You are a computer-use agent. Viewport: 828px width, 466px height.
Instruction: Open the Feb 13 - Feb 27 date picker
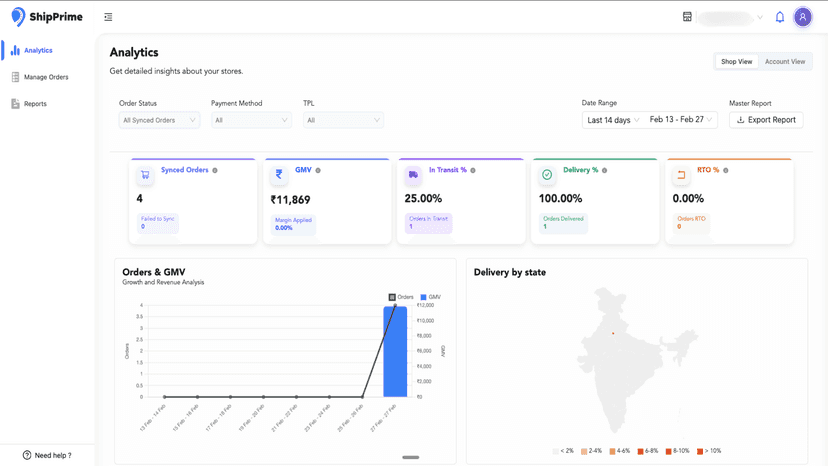pyautogui.click(x=681, y=120)
